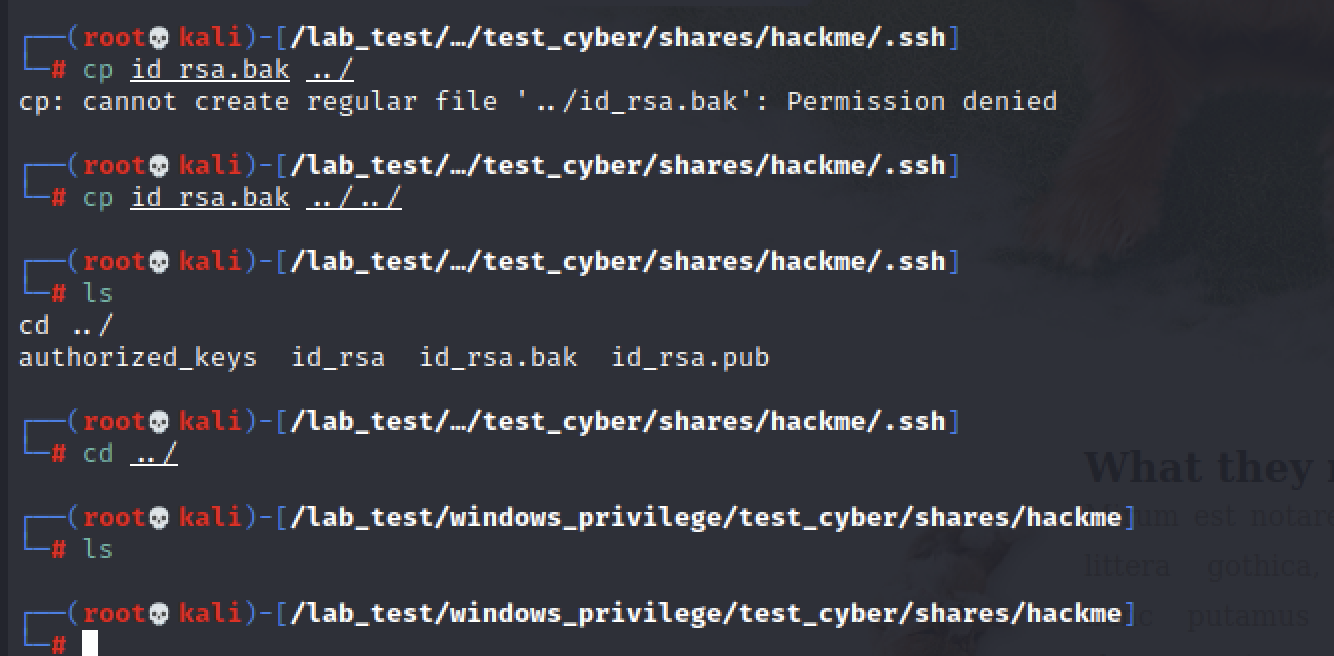This screenshot has width=1334, height=656.
Task: Click skull icon in prompt above 'cp id_rsa.bak ../../'
Action: pos(159,165)
